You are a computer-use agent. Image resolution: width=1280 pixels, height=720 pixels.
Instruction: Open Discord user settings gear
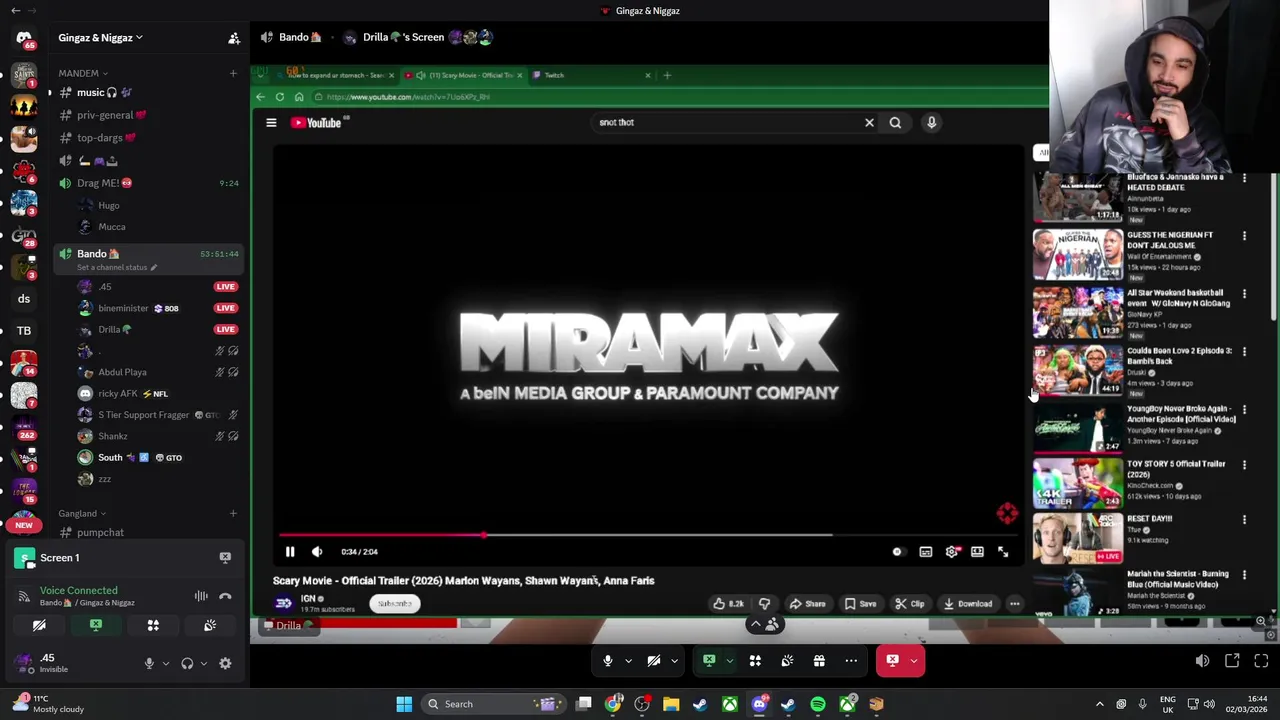(225, 663)
